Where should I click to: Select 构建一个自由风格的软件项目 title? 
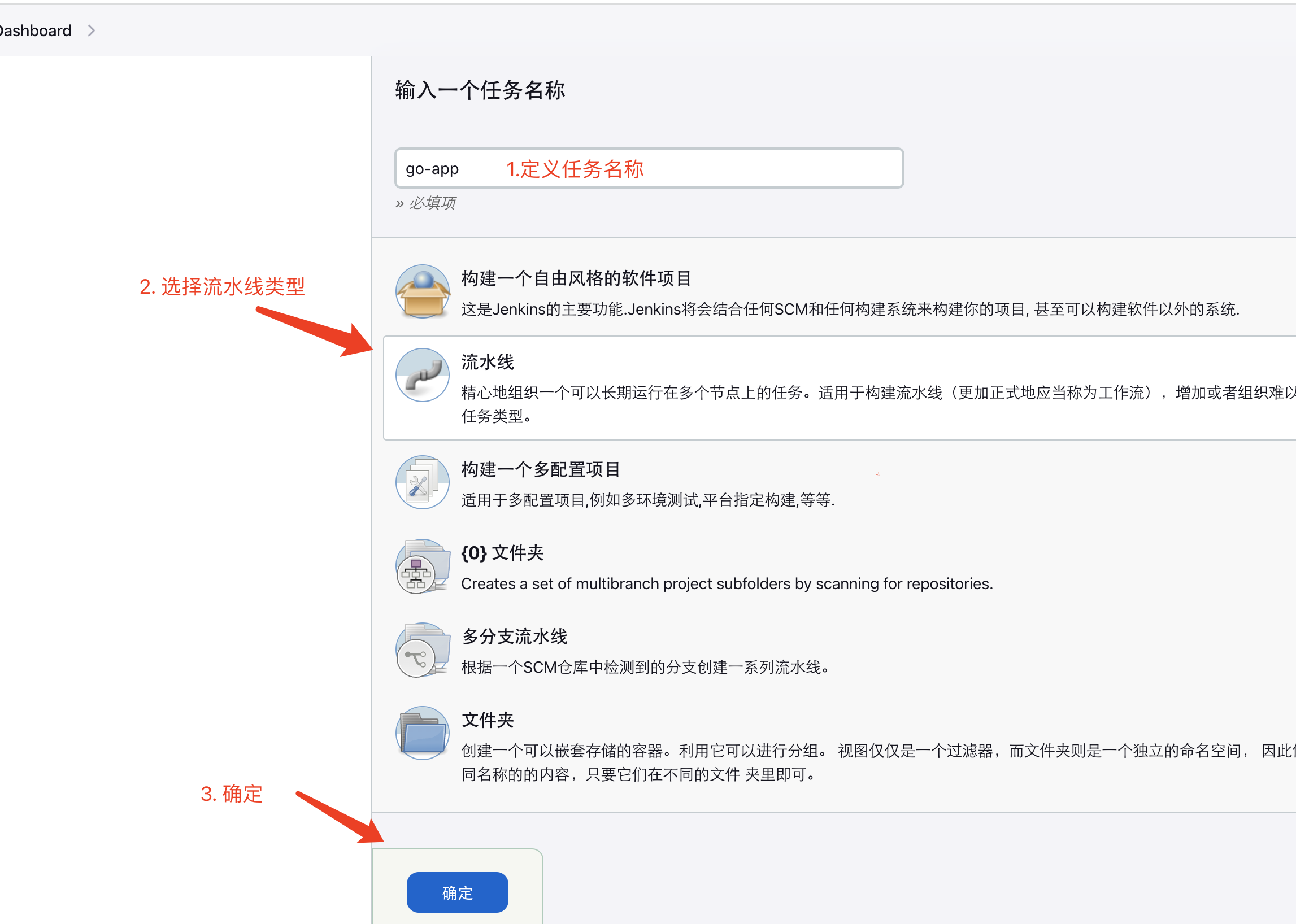(x=576, y=278)
